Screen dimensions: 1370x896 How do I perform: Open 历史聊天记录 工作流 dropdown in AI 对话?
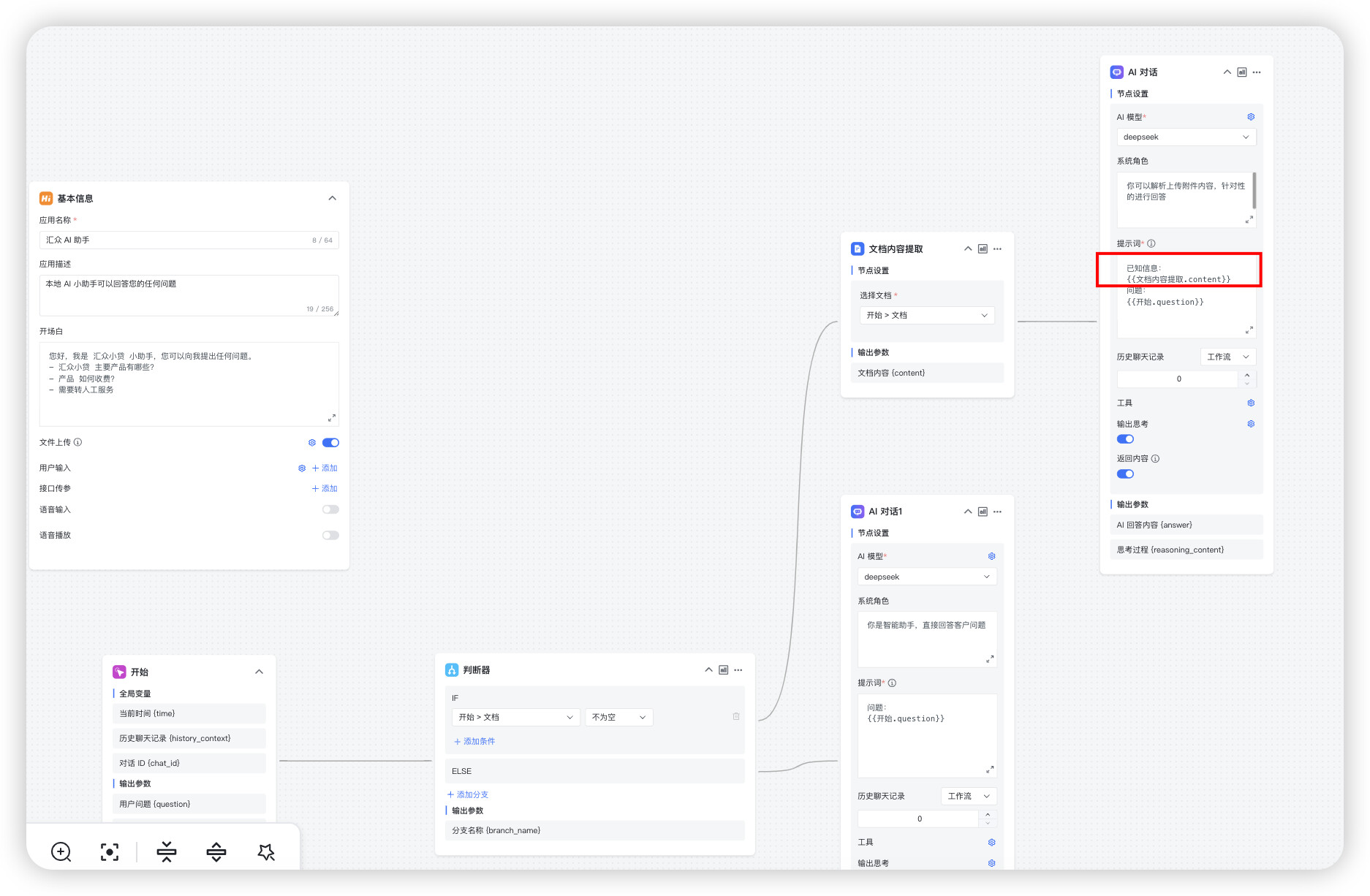1228,357
